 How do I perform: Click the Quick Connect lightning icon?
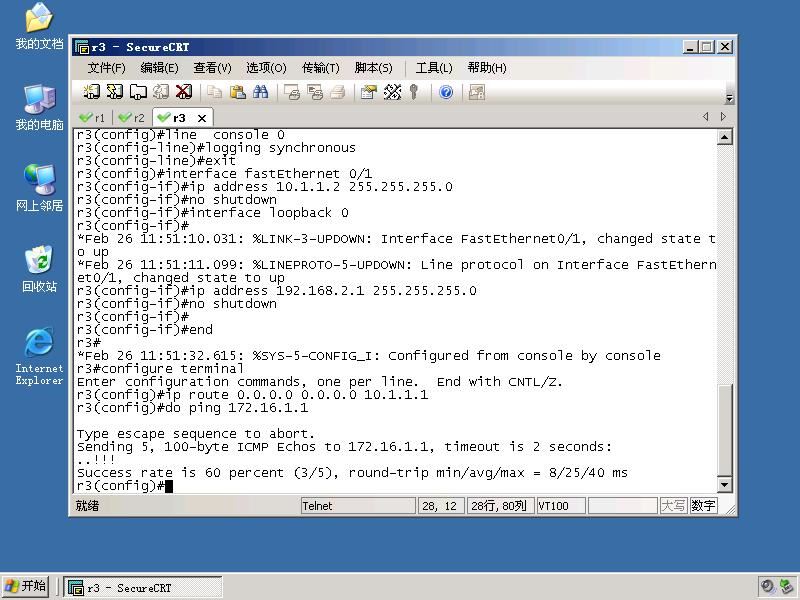pos(115,92)
